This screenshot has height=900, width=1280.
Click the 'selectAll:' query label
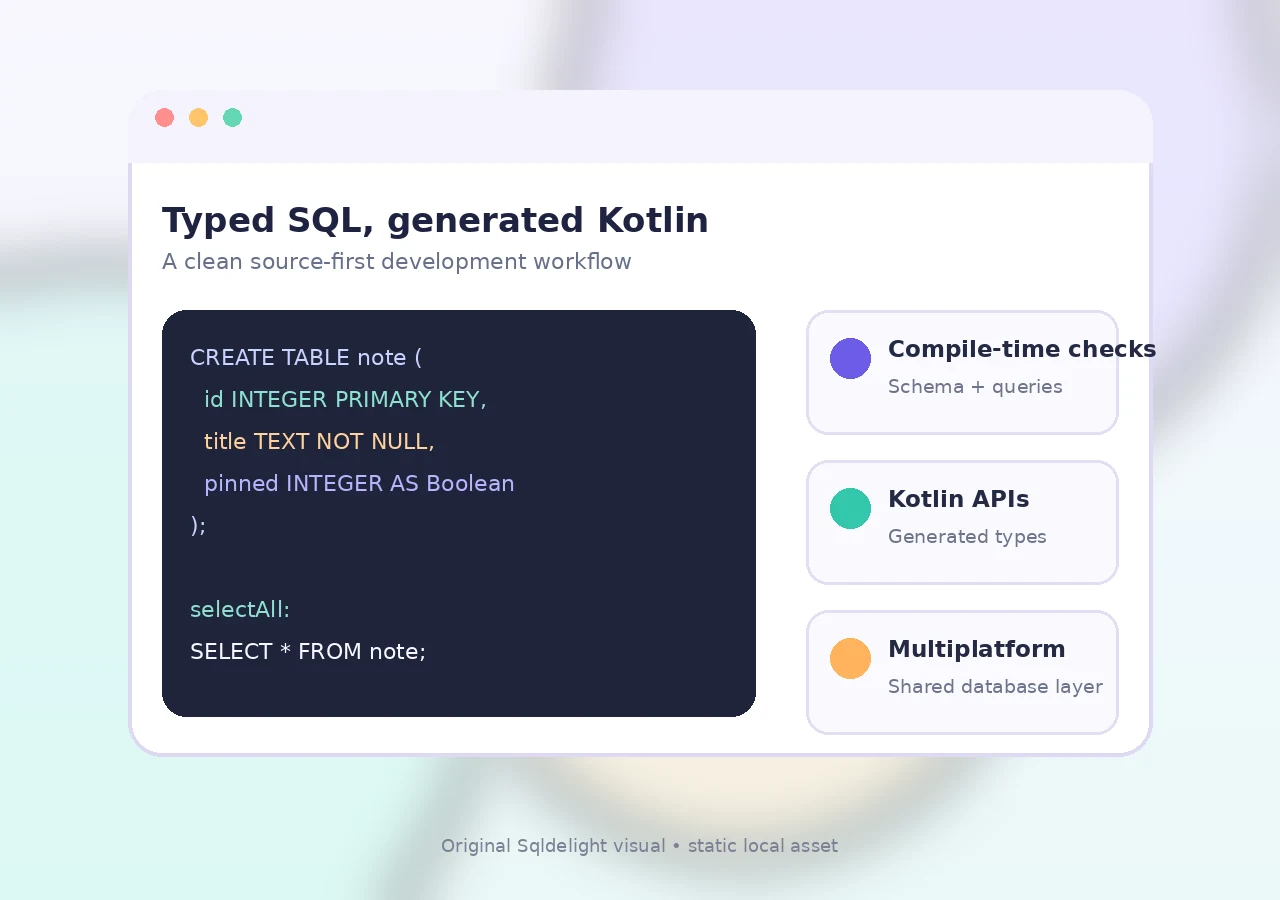tap(240, 610)
